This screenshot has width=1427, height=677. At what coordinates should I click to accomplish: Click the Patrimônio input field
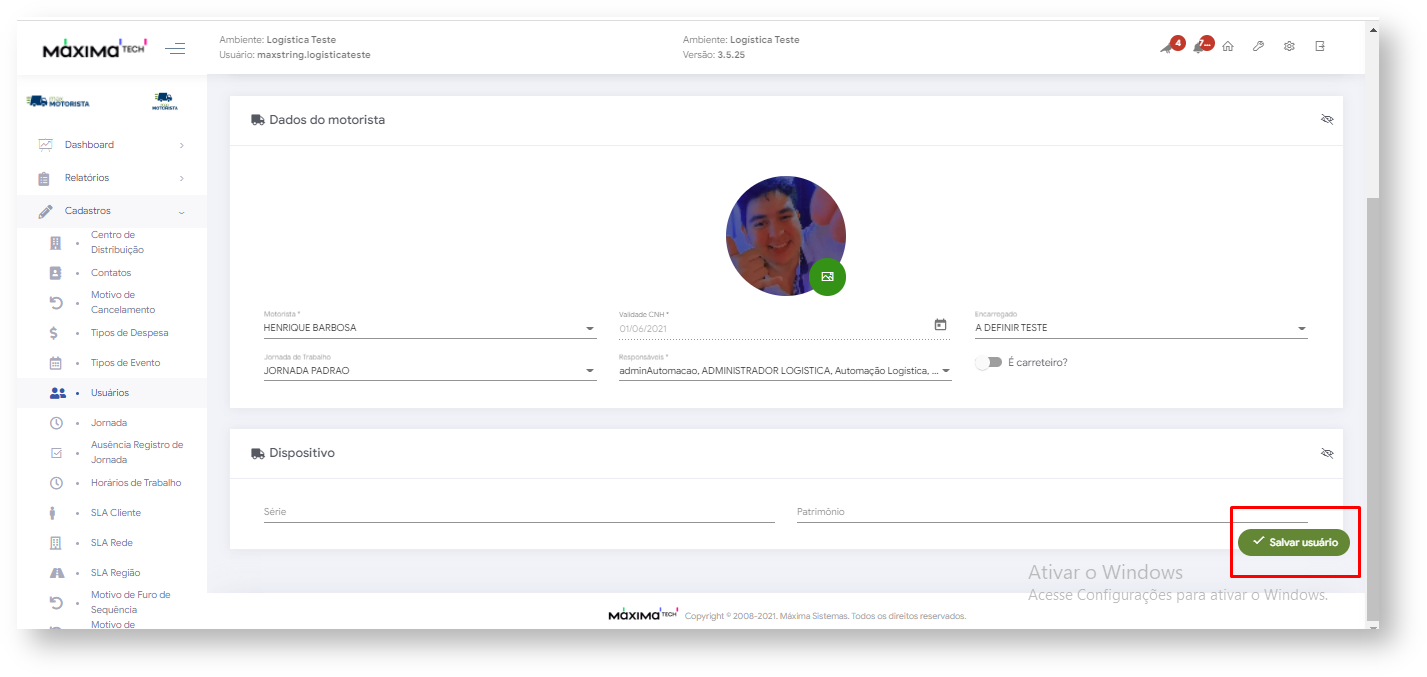1052,512
